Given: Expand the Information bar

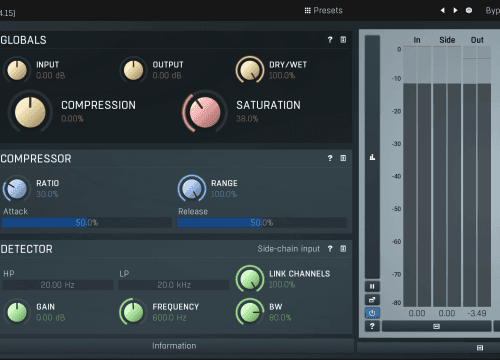Looking at the screenshot, I should (174, 346).
